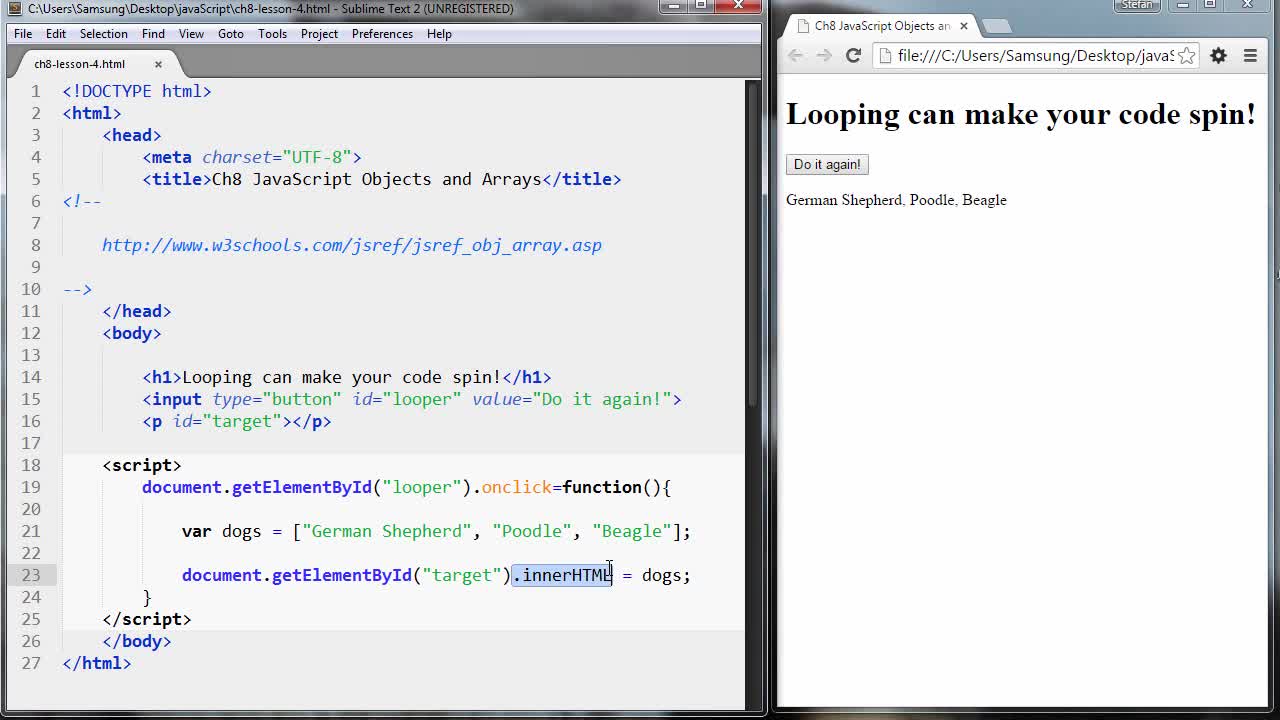Open the Help menu
The image size is (1280, 720).
[439, 34]
